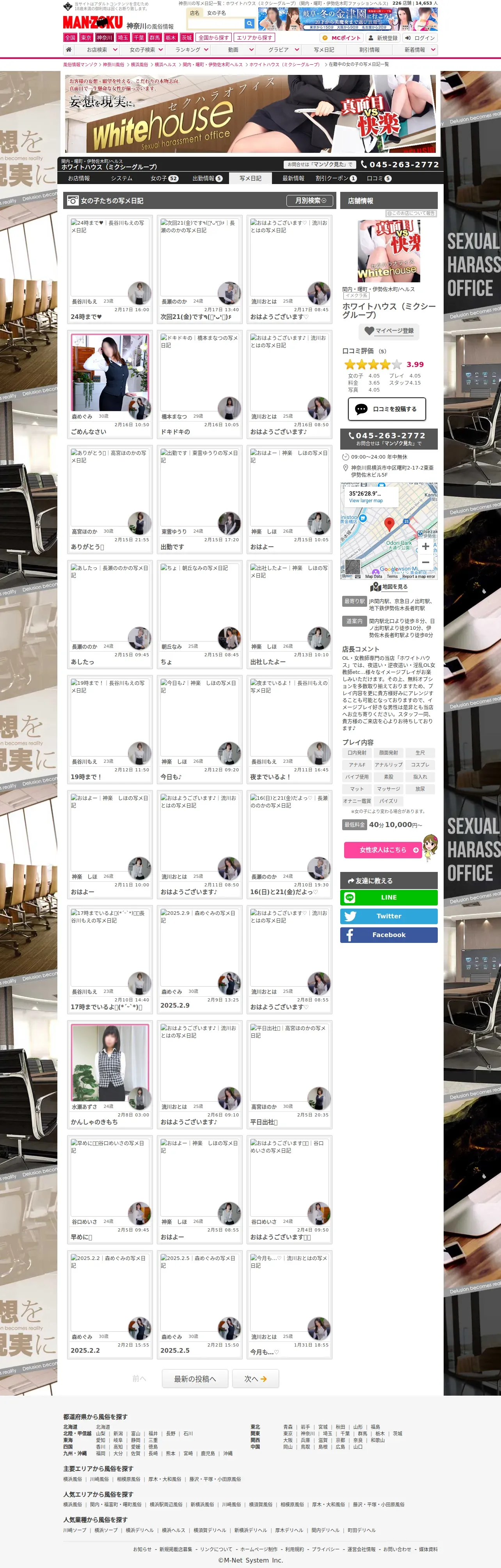Open 地図を見る map icon link
The image size is (501, 1568).
click(388, 587)
